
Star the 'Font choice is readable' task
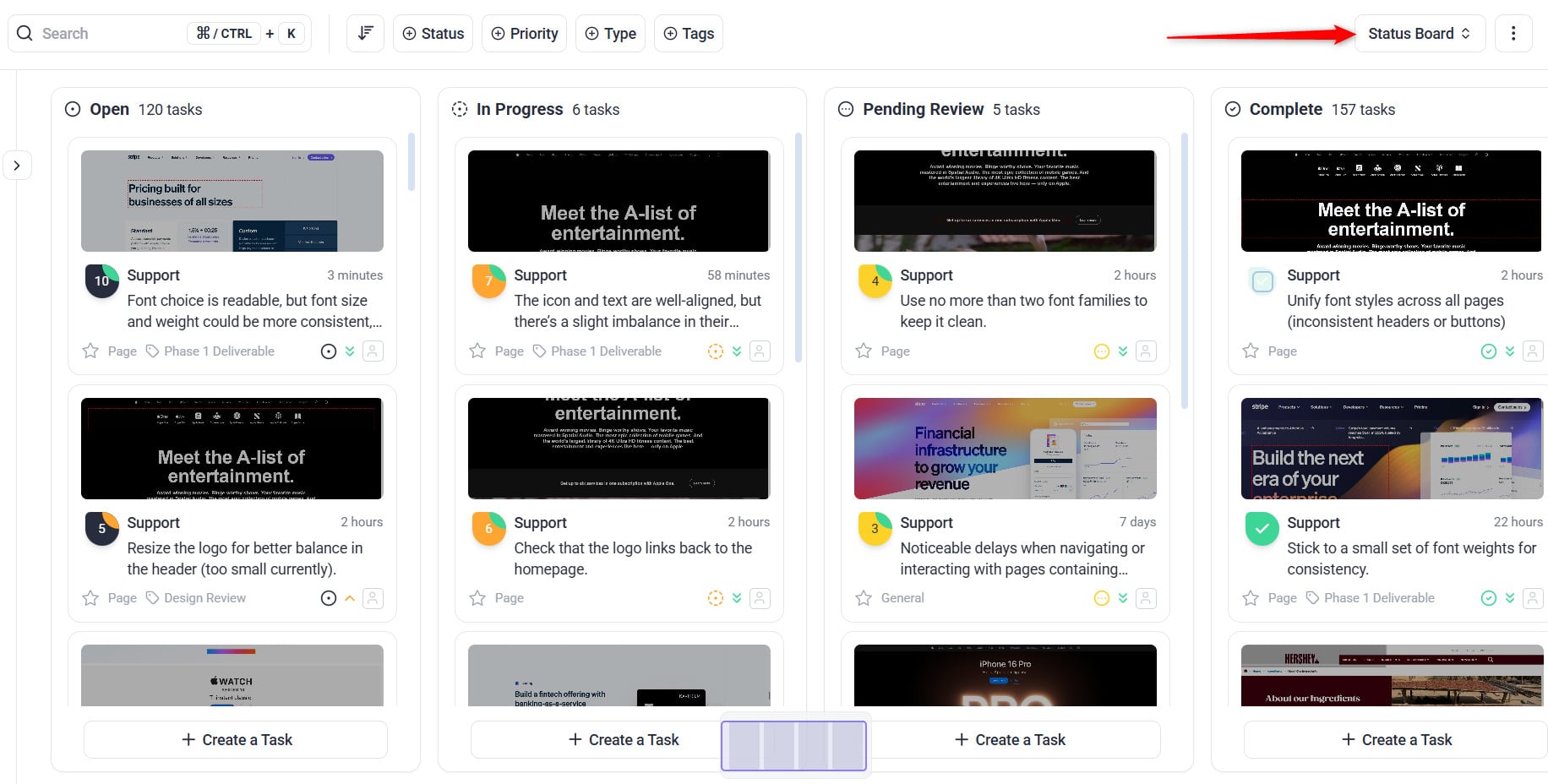click(90, 351)
